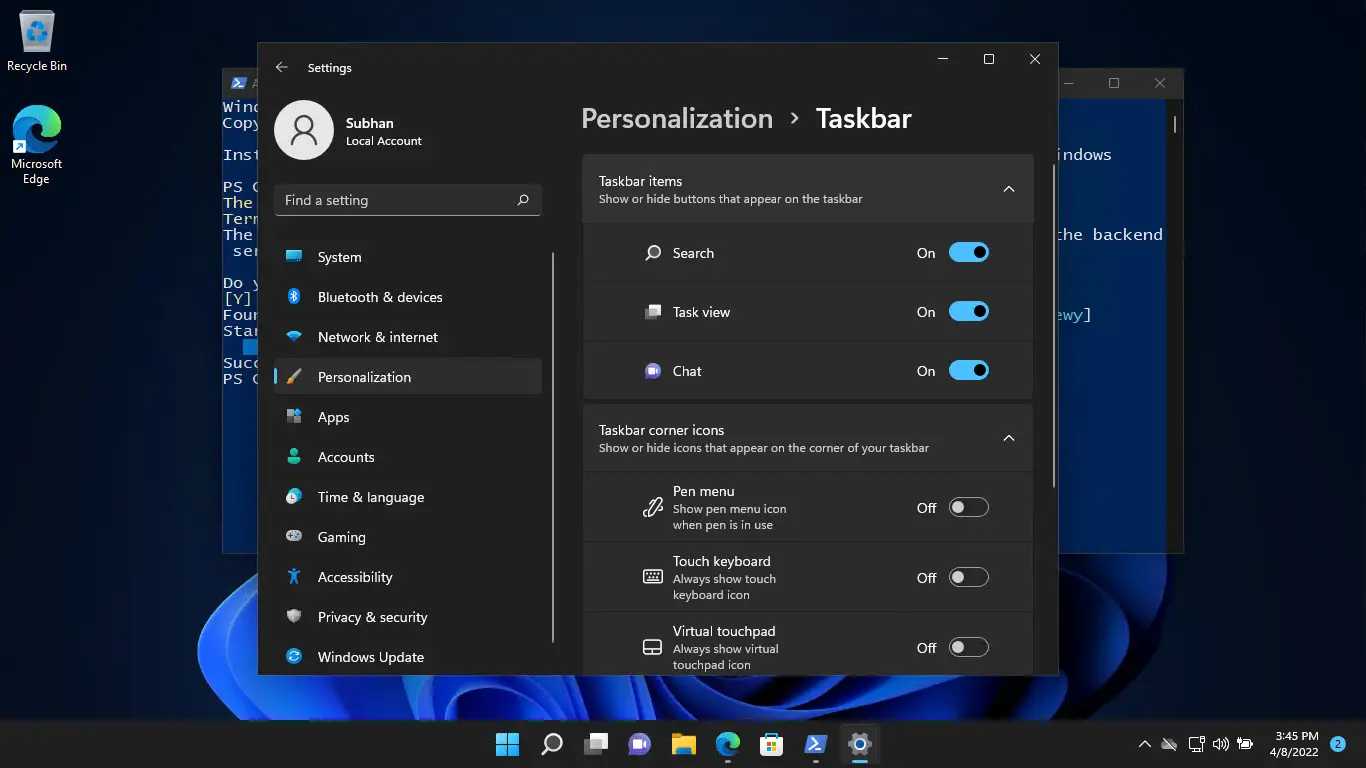Click the Bluetooth icon in sidebar
The image size is (1366, 768).
tap(294, 296)
